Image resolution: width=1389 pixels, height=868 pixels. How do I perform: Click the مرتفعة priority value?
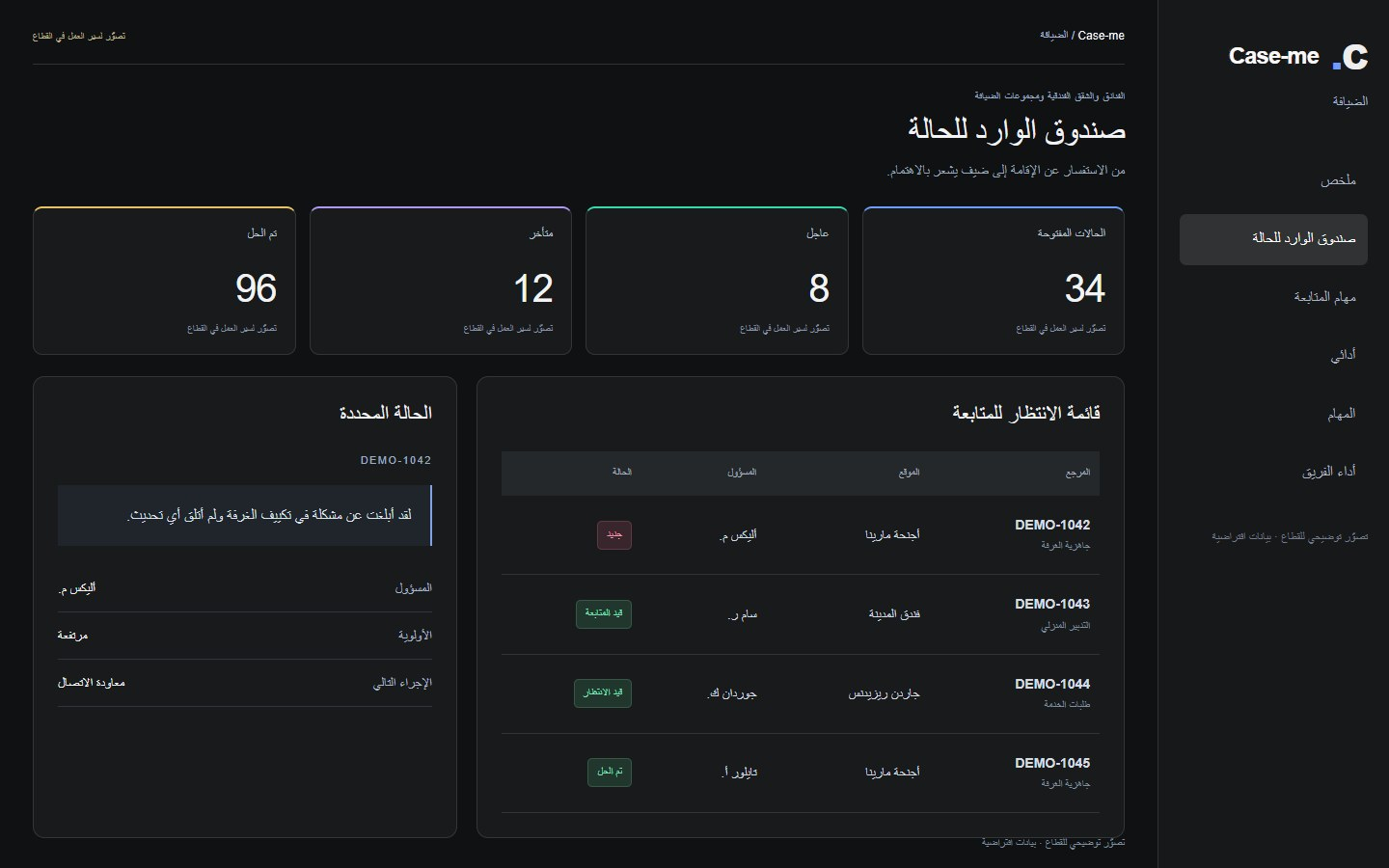[72, 636]
